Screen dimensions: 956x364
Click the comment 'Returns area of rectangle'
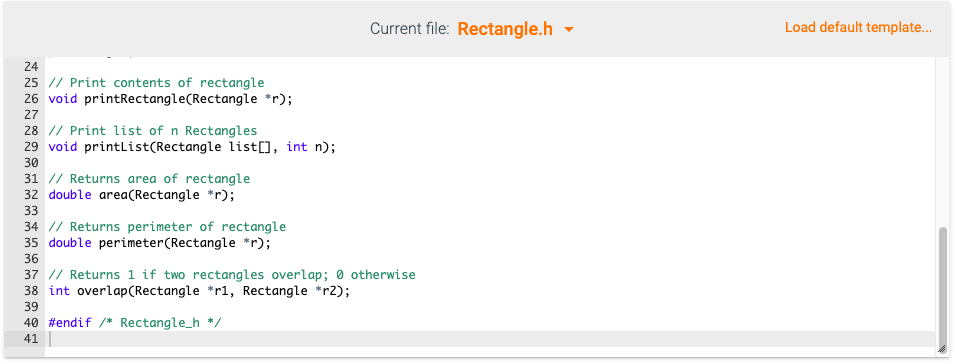point(149,179)
